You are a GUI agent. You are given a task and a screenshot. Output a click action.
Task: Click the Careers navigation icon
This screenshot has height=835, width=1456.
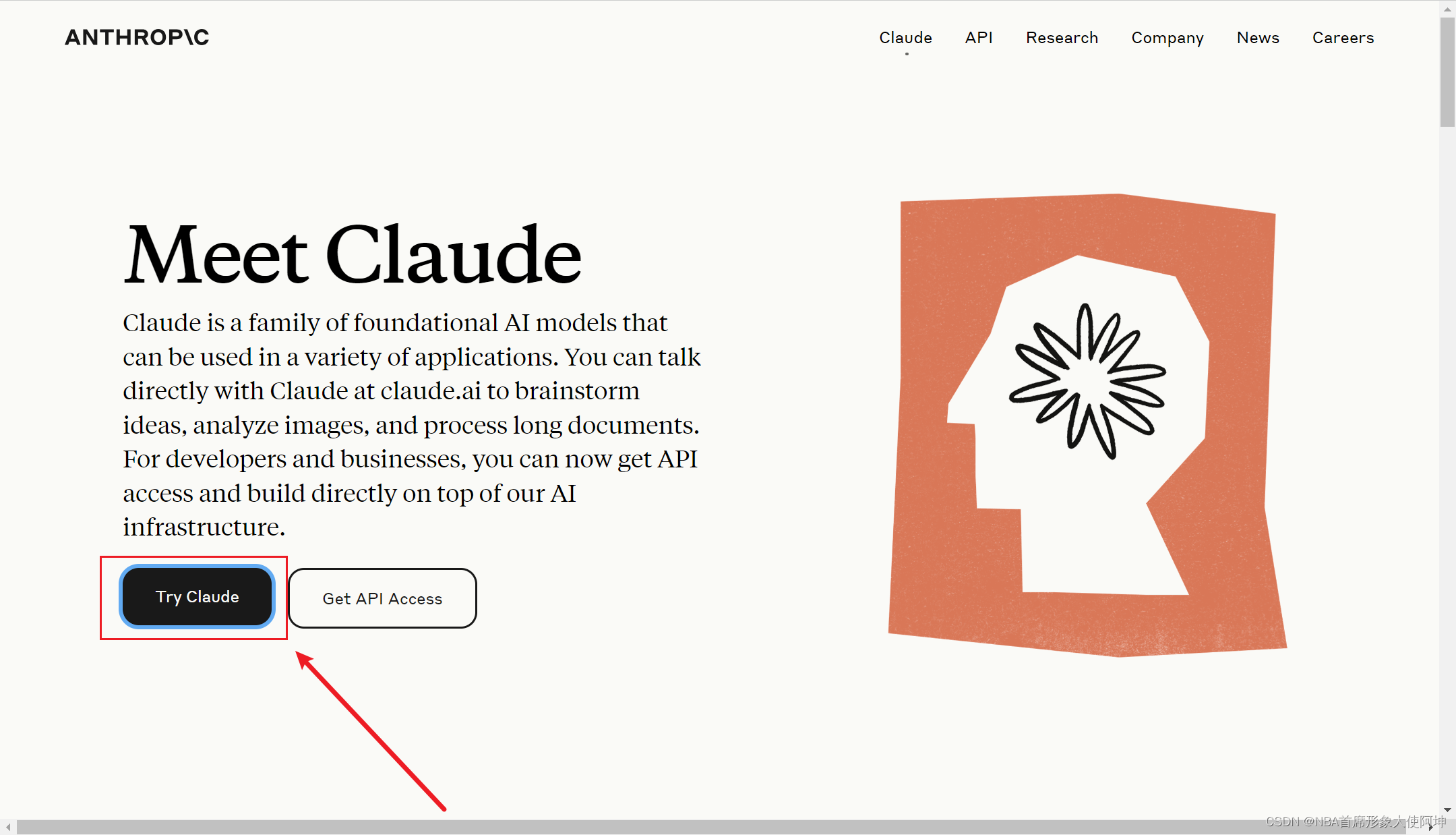click(x=1343, y=37)
